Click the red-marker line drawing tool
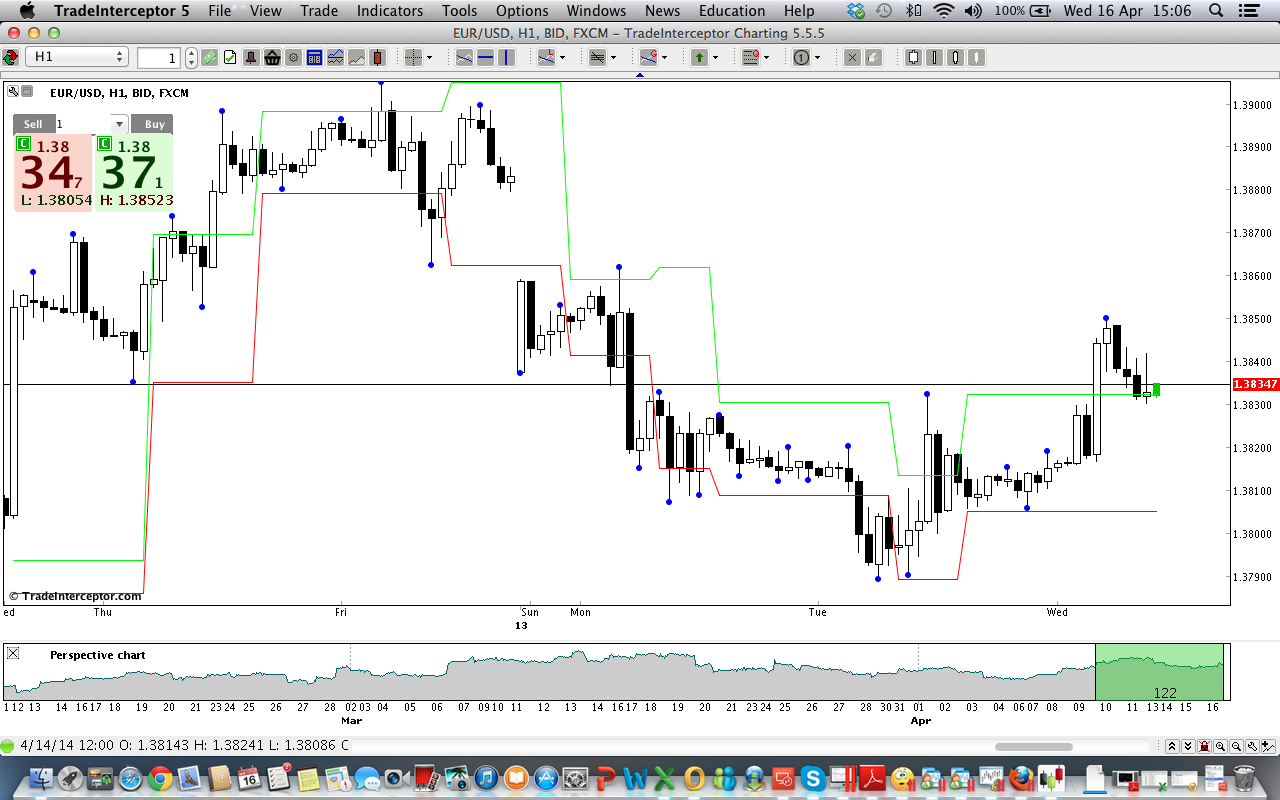 tap(546, 57)
